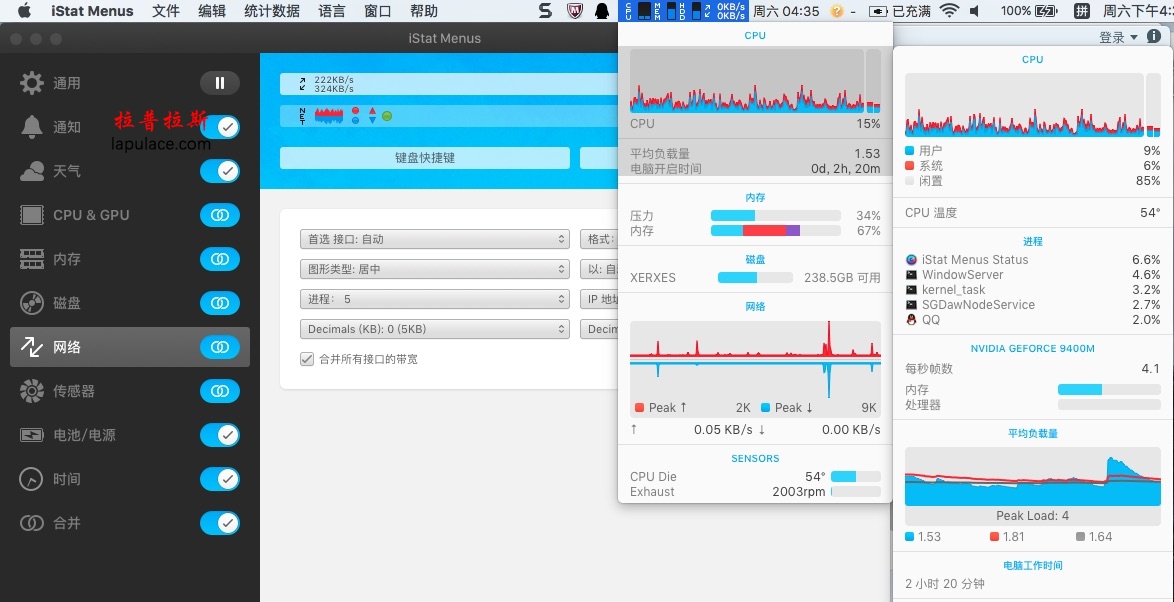Click the keyboard shortcuts button
1174x602 pixels.
click(x=425, y=158)
